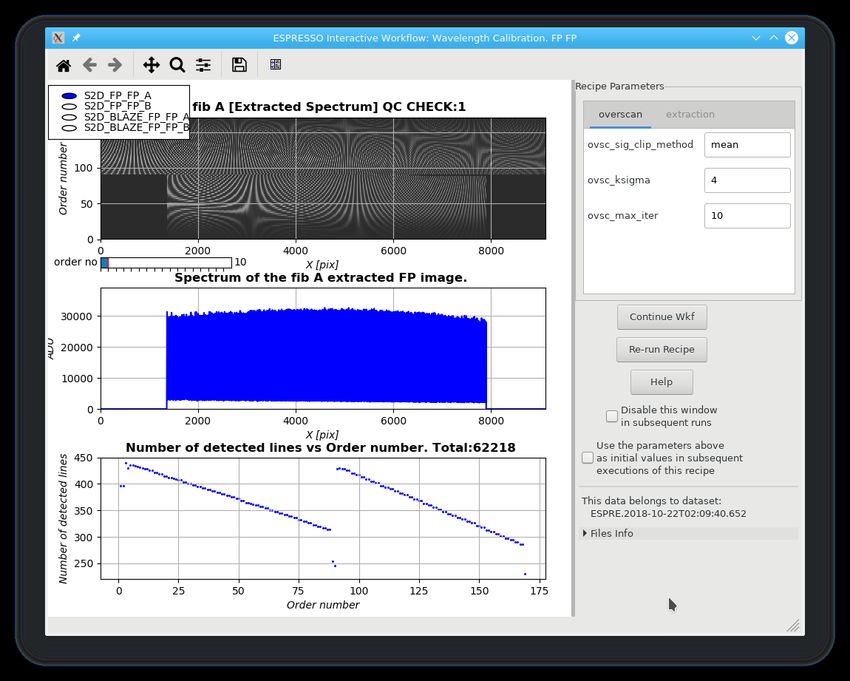
Task: Click the rightmost toolbar grid icon
Action: 275,65
